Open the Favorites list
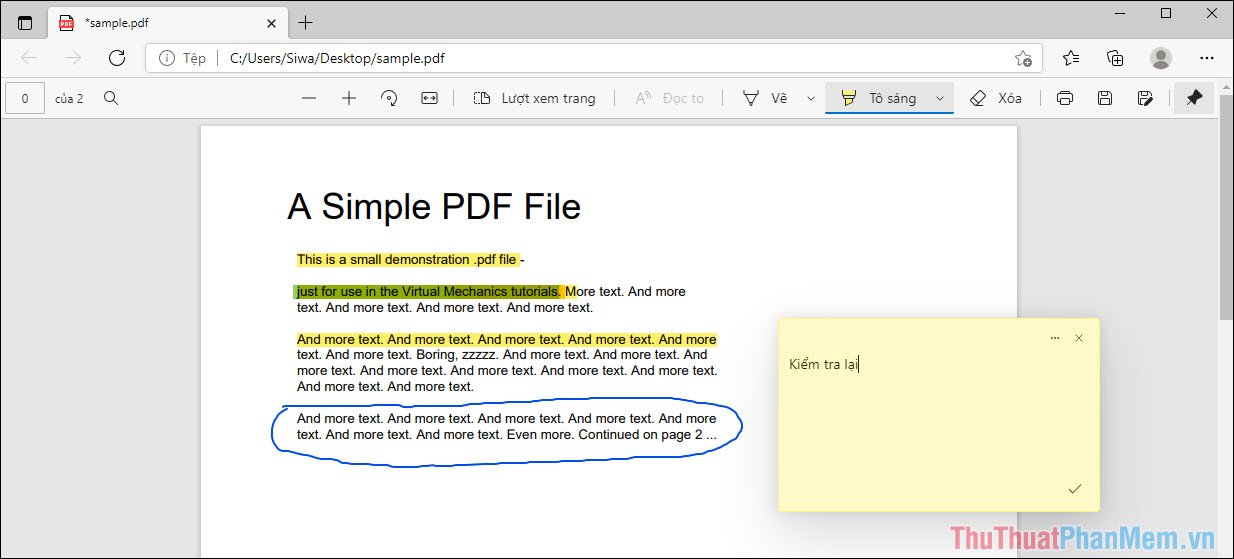Image resolution: width=1234 pixels, height=559 pixels. 1072,58
